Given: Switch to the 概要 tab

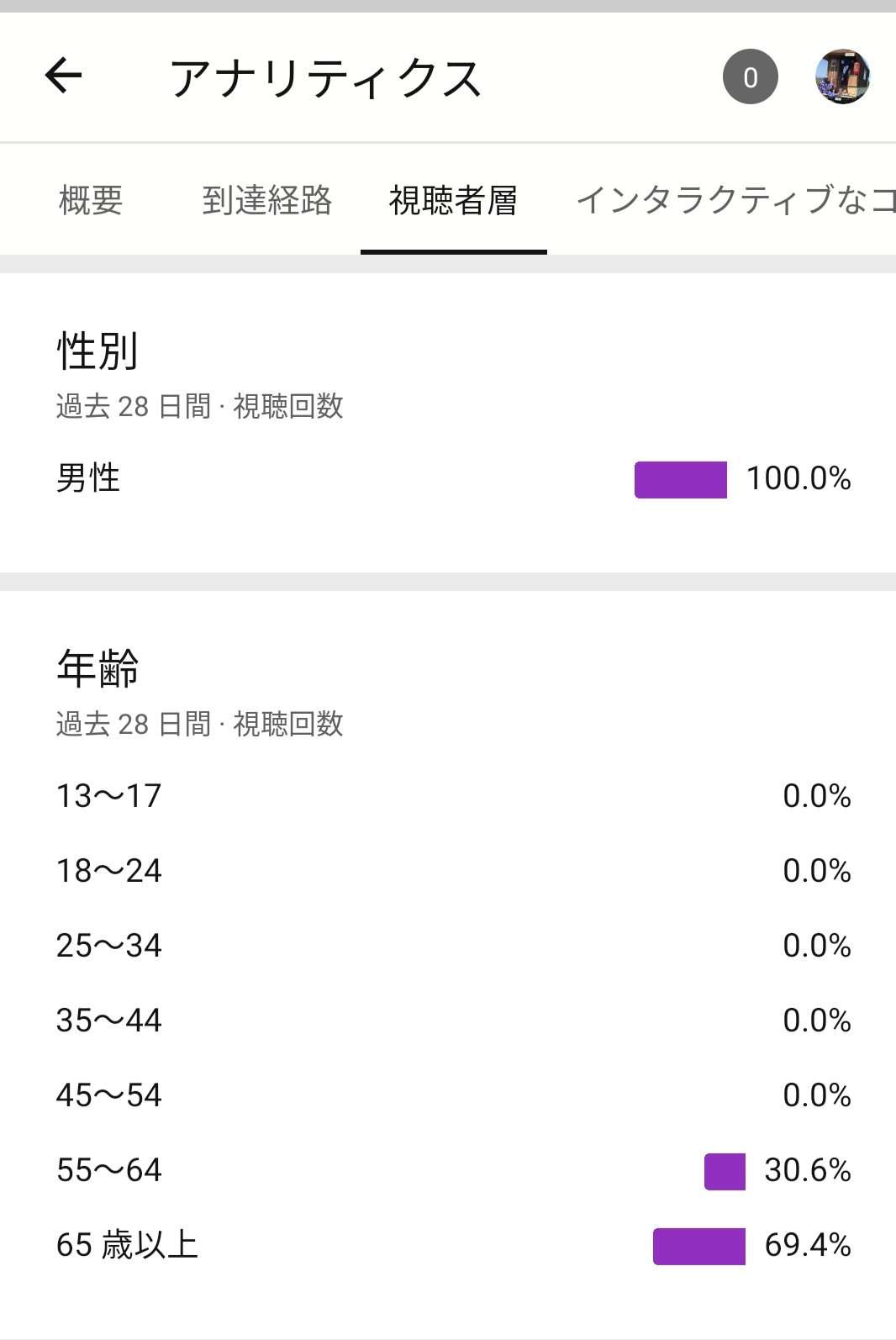Looking at the screenshot, I should pyautogui.click(x=91, y=201).
